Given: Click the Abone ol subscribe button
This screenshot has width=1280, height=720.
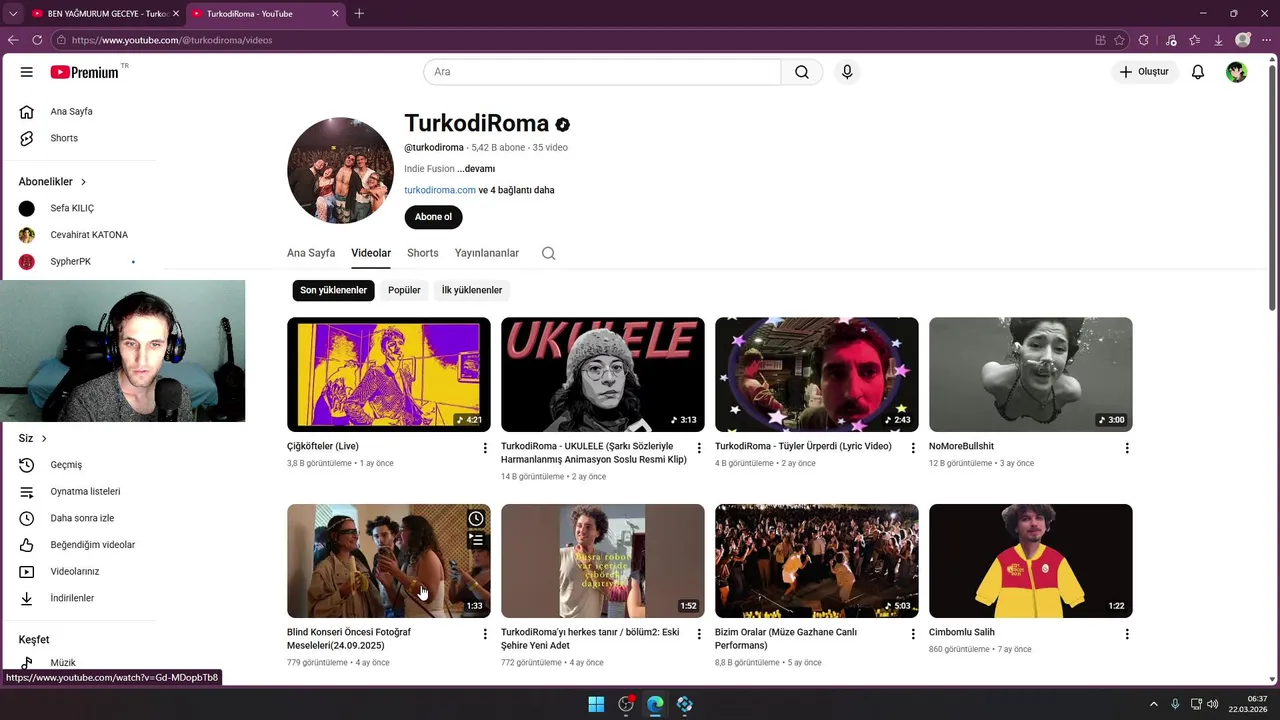Looking at the screenshot, I should 433,217.
